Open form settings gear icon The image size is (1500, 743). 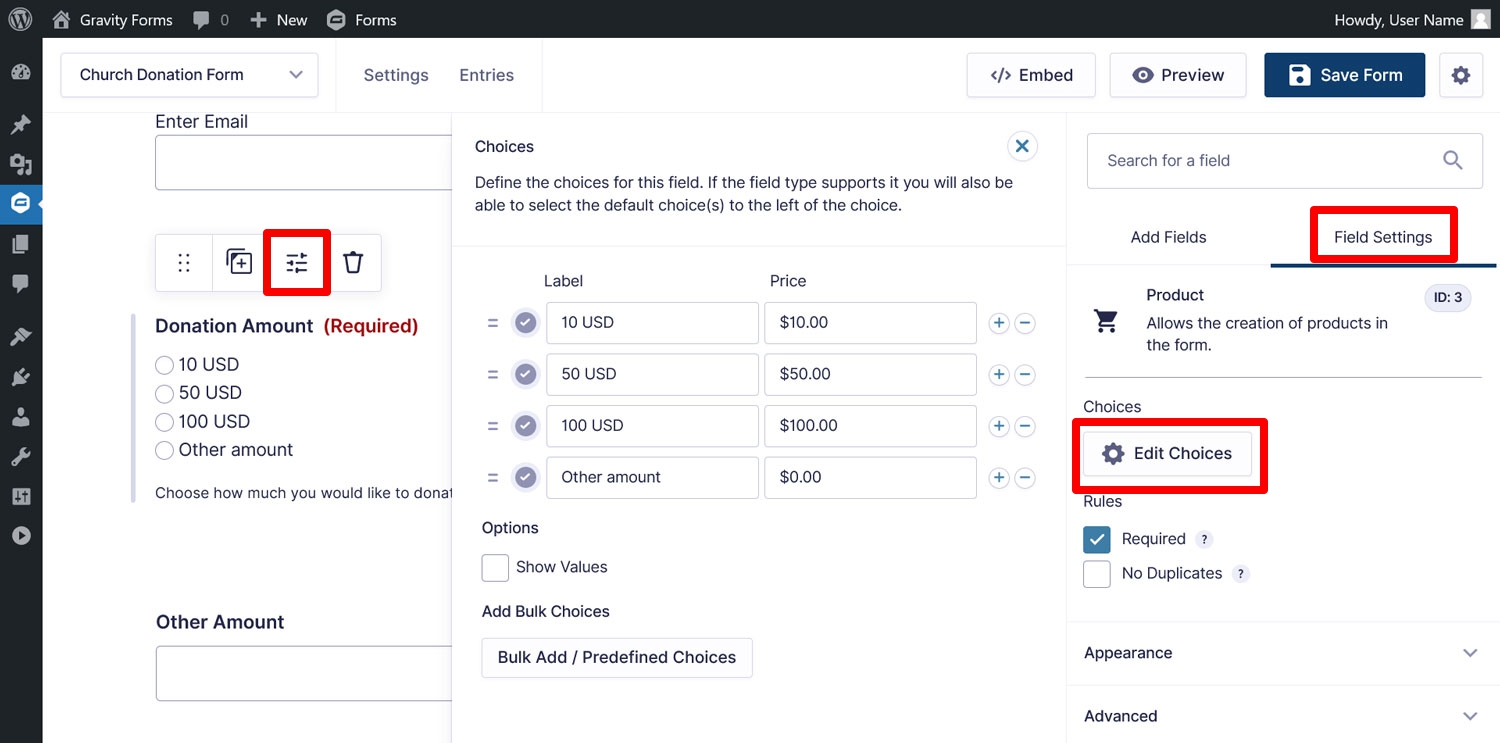1461,75
